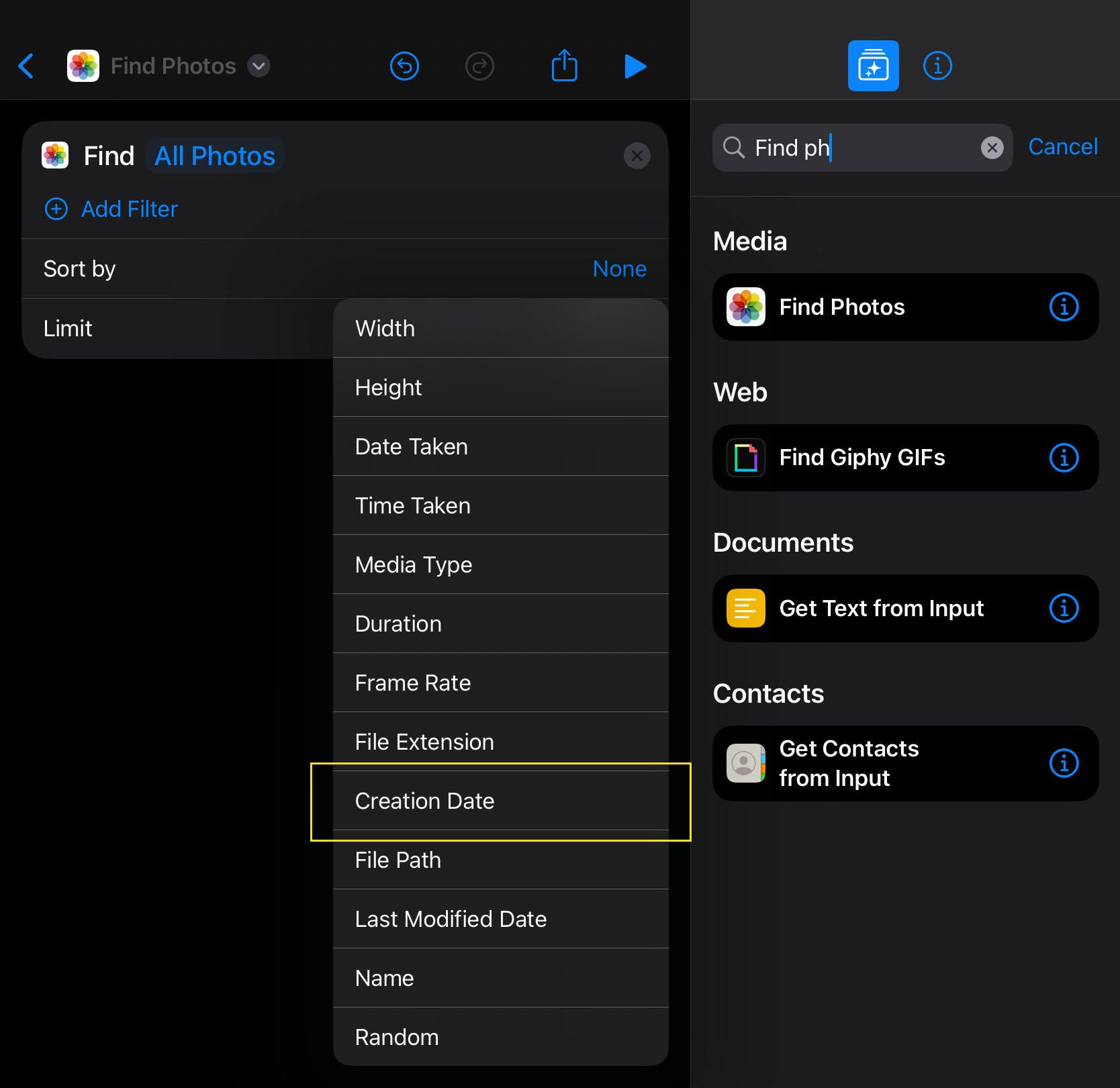Choose File Path from the sort menu
Image resolution: width=1120 pixels, height=1088 pixels.
coord(501,860)
